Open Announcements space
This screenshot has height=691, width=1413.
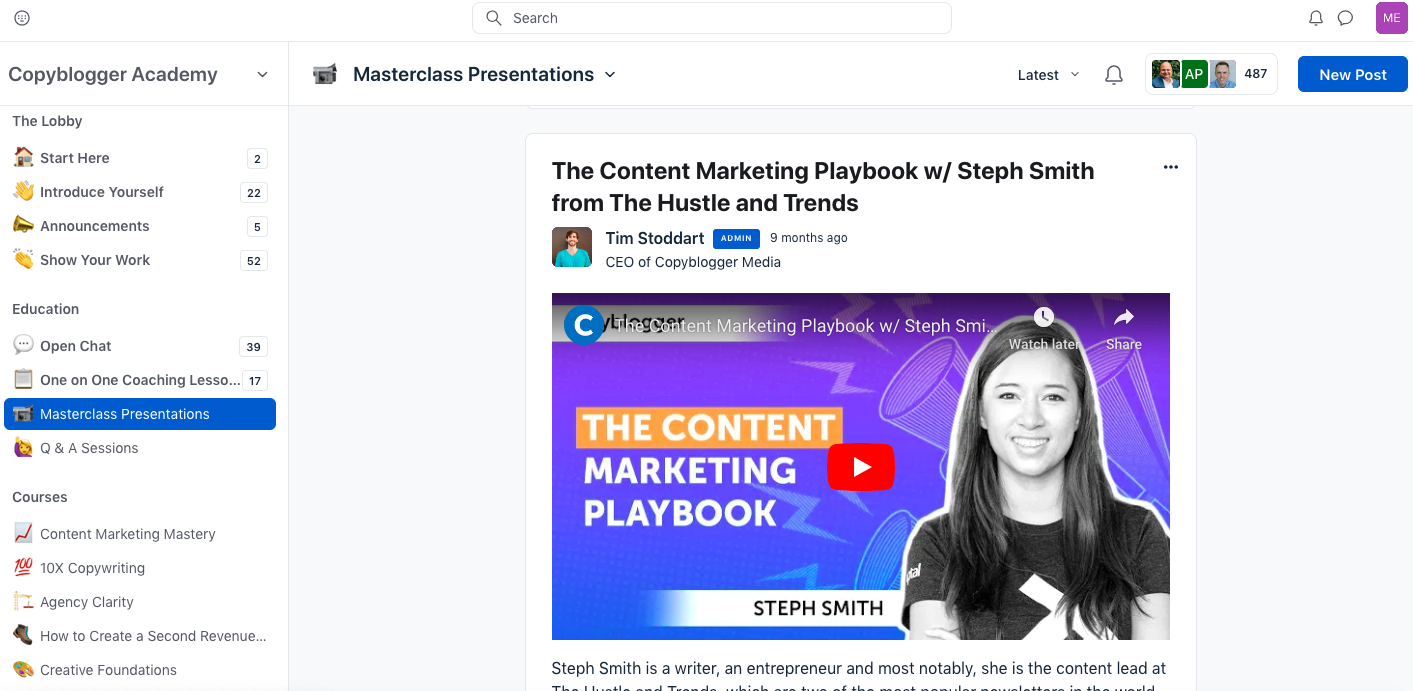pyautogui.click(x=140, y=226)
